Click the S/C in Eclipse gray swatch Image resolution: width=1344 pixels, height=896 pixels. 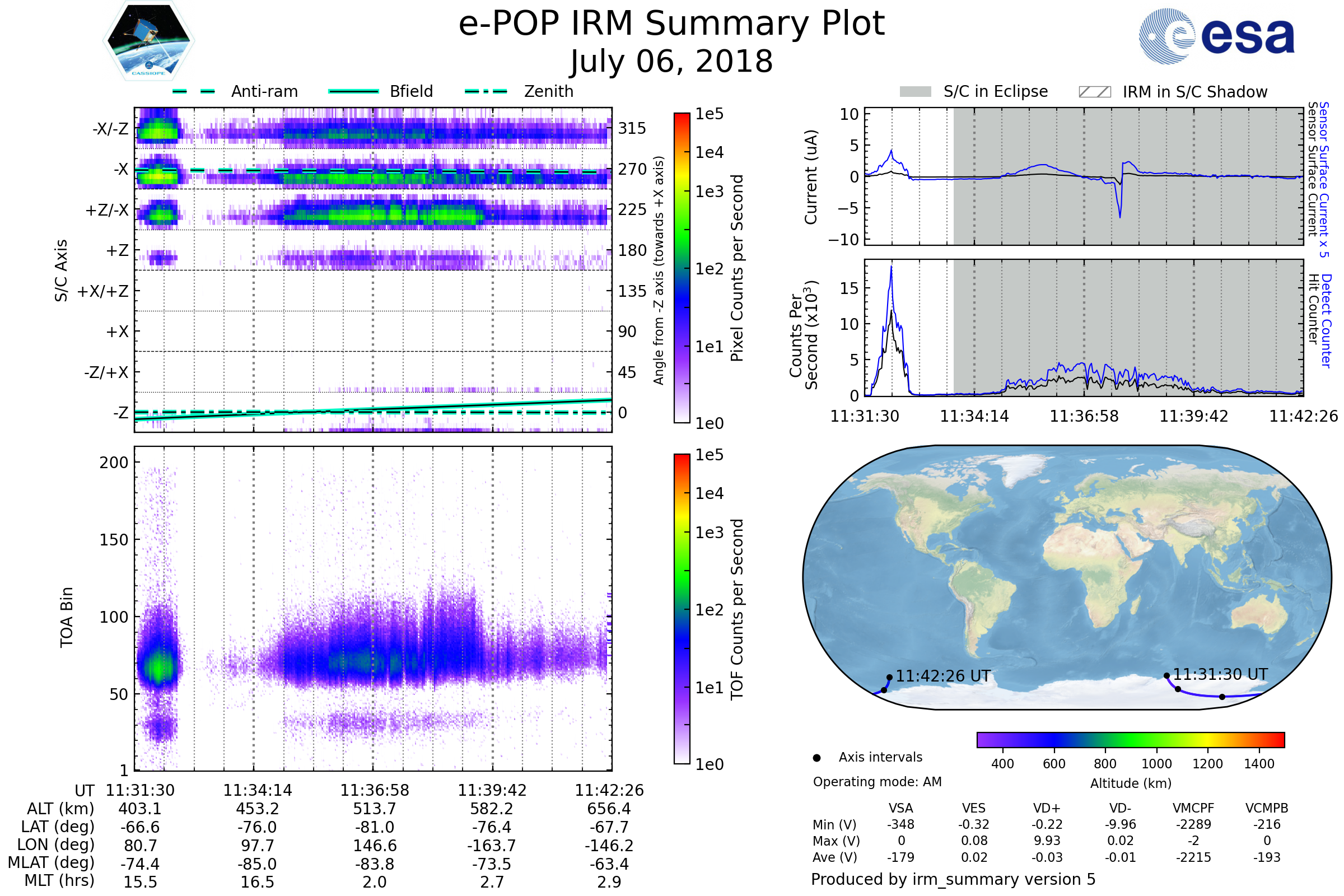916,92
